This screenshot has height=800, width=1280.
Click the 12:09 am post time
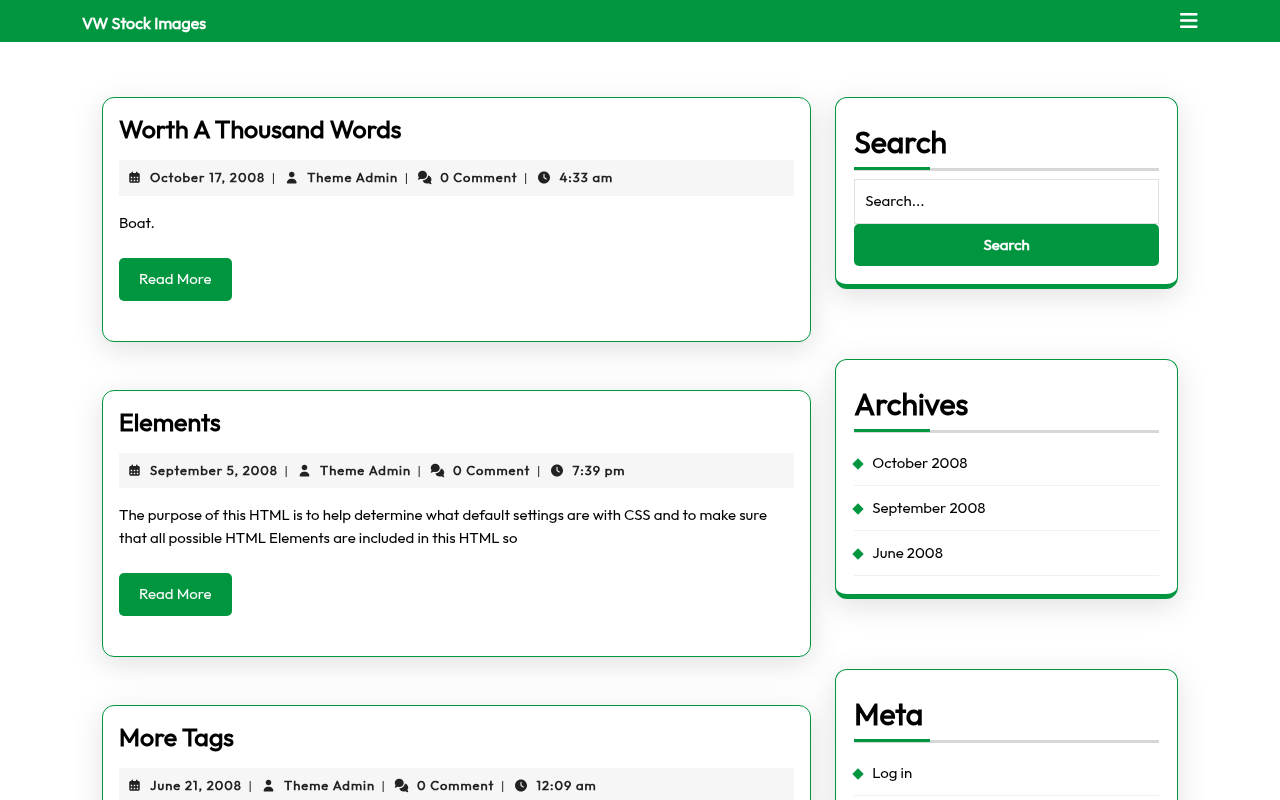566,786
